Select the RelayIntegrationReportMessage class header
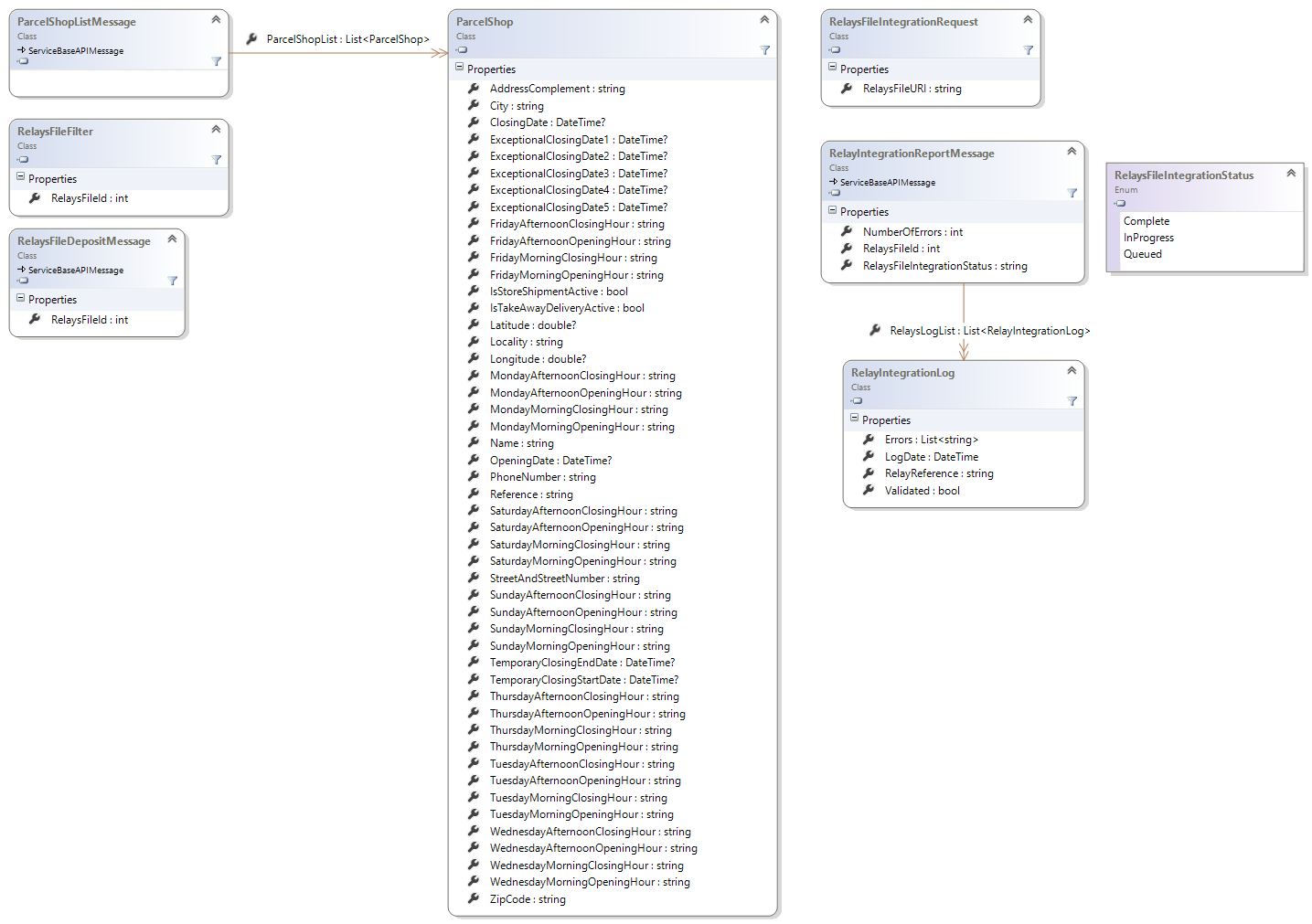The width and height of the screenshot is (1312, 924). click(912, 154)
